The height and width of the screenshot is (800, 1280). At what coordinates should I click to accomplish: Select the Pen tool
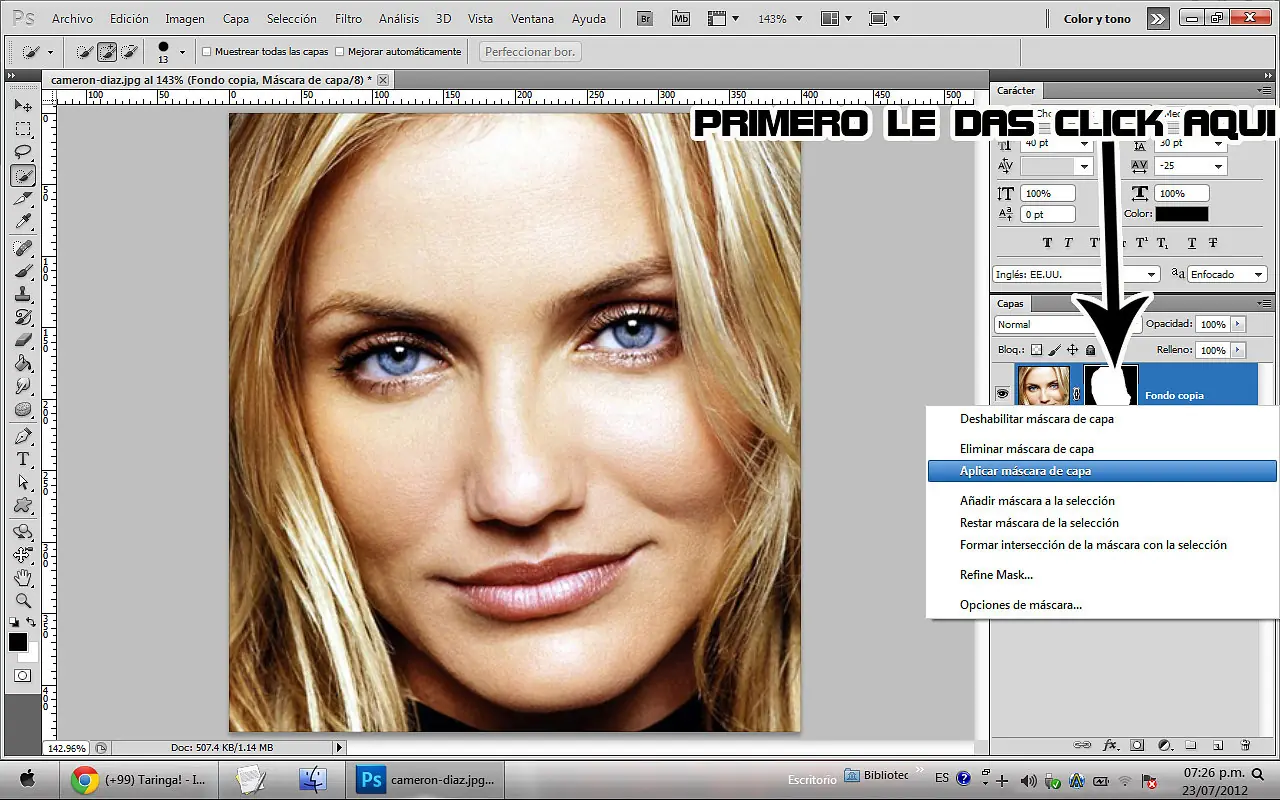[23, 436]
